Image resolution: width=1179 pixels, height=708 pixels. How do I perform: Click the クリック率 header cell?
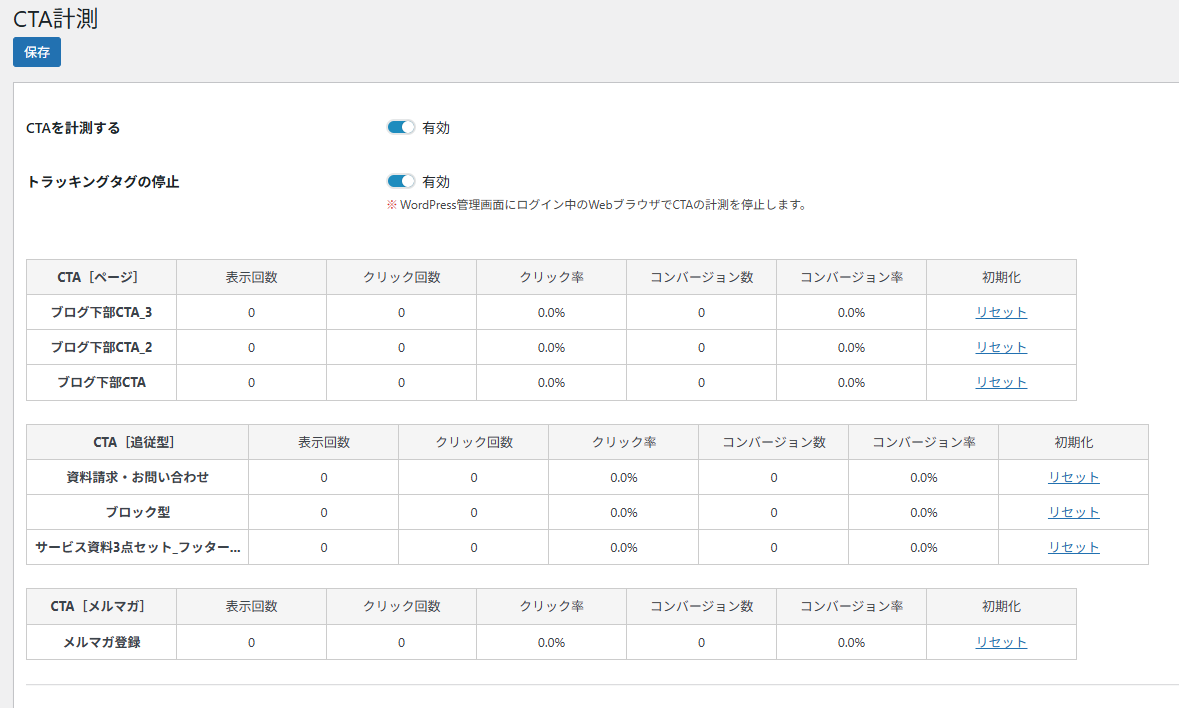(x=551, y=277)
